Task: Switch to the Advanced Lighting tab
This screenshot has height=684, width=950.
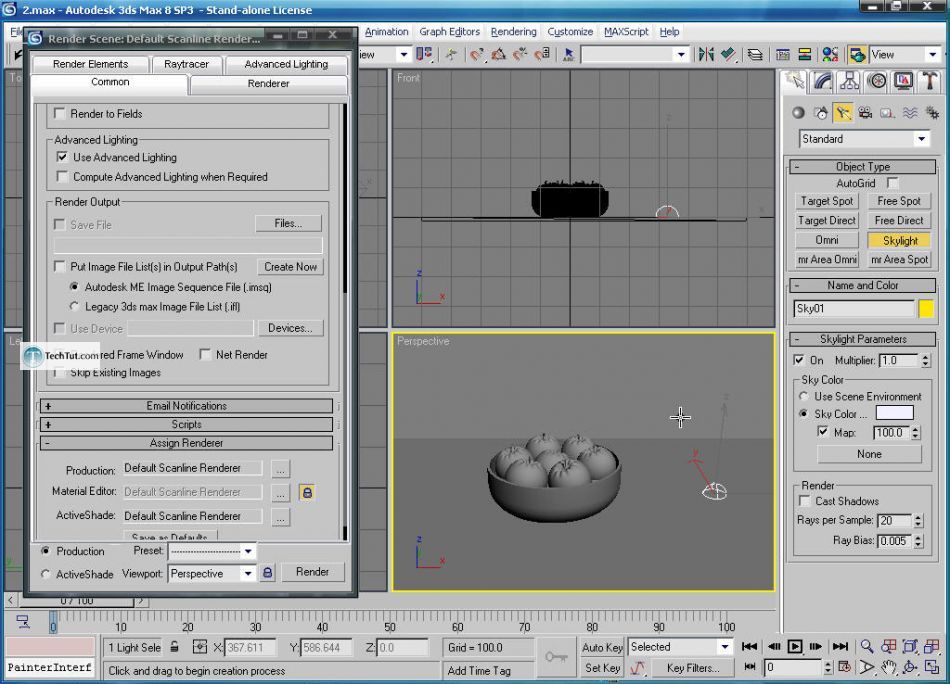Action: pyautogui.click(x=286, y=64)
